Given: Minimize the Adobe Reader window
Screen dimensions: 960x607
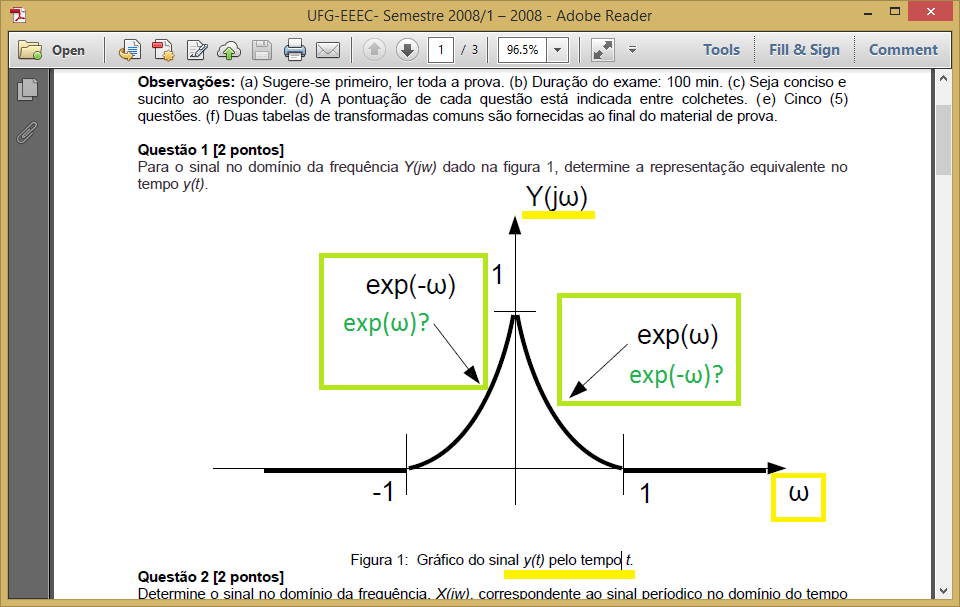Looking at the screenshot, I should (x=868, y=13).
